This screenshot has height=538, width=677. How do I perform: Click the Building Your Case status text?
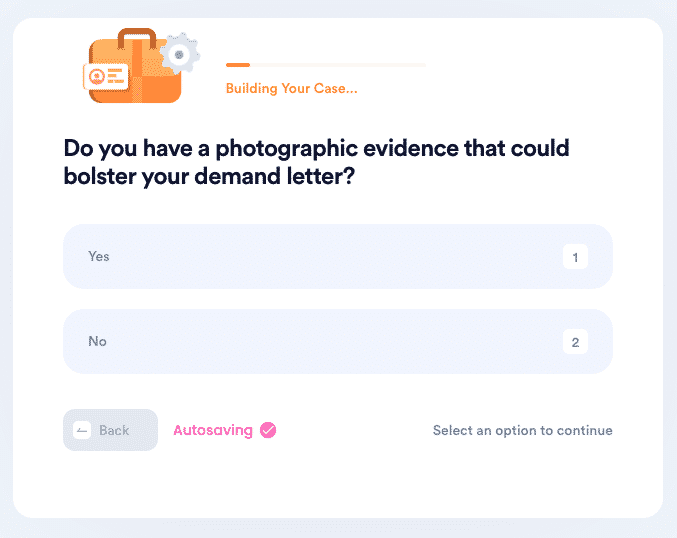pos(291,89)
